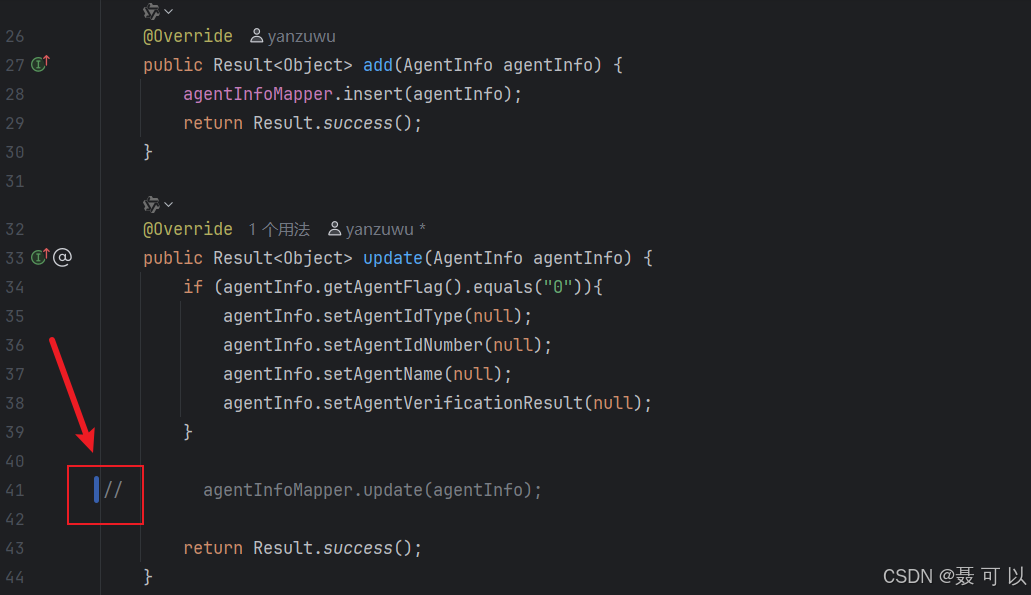Screen dimensions: 1031x595
Task: Click the "0" string literal on line 34
Action: (558, 287)
